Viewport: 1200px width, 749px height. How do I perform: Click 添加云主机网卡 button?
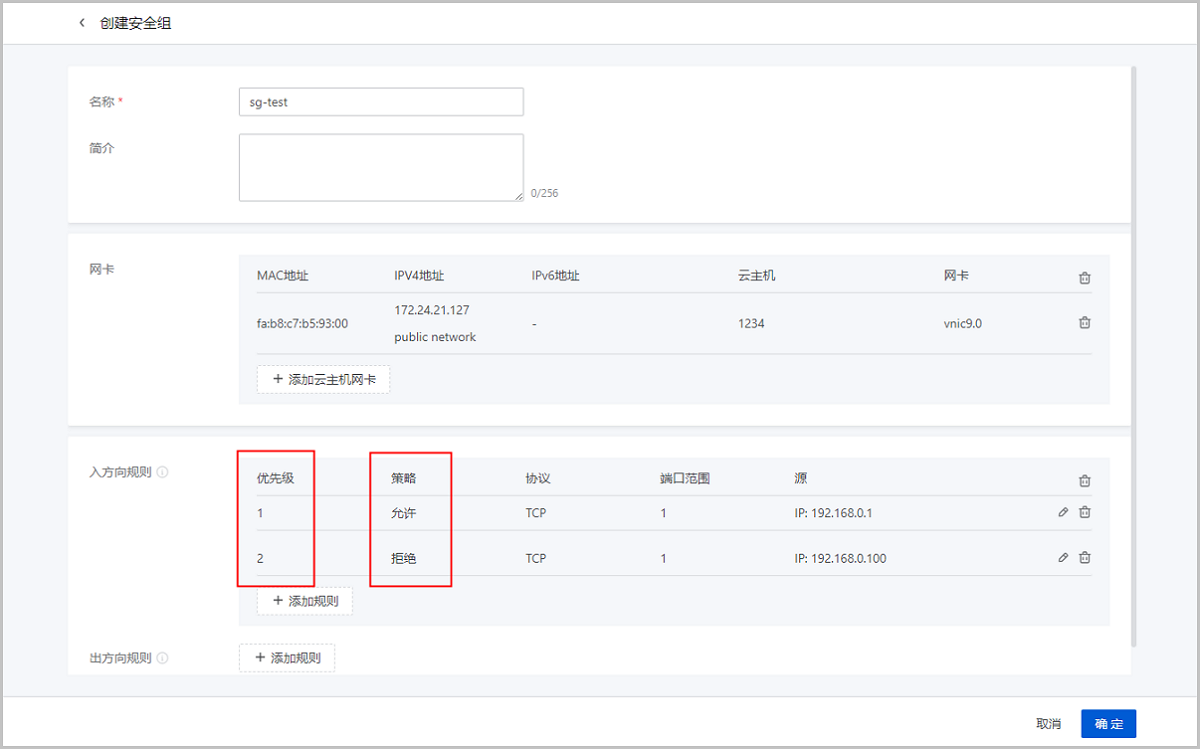pyautogui.click(x=323, y=379)
